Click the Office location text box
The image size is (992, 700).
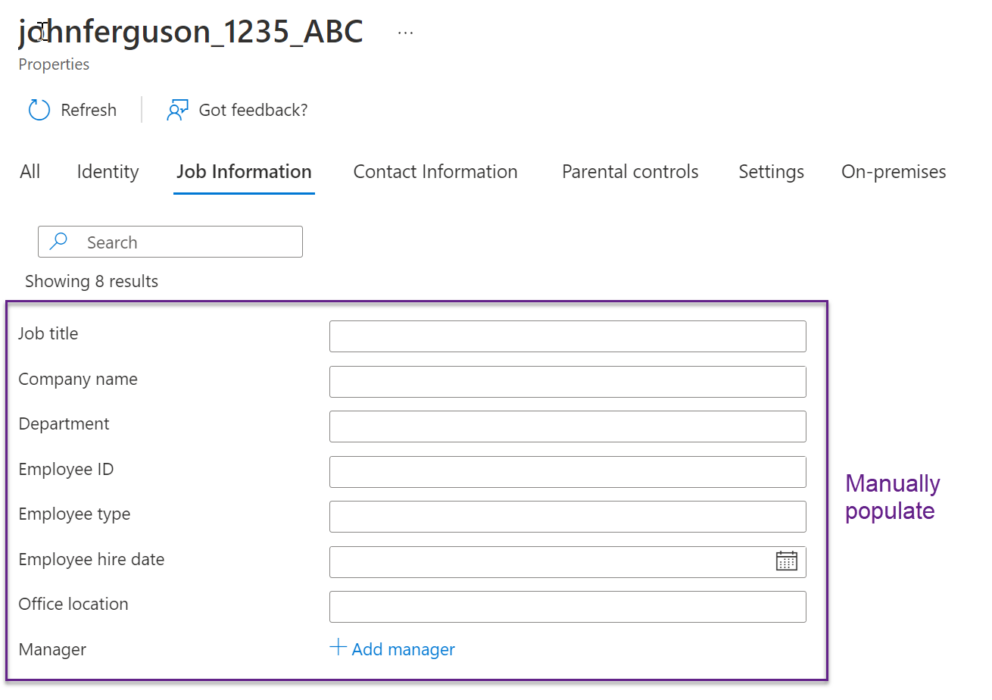(x=567, y=607)
